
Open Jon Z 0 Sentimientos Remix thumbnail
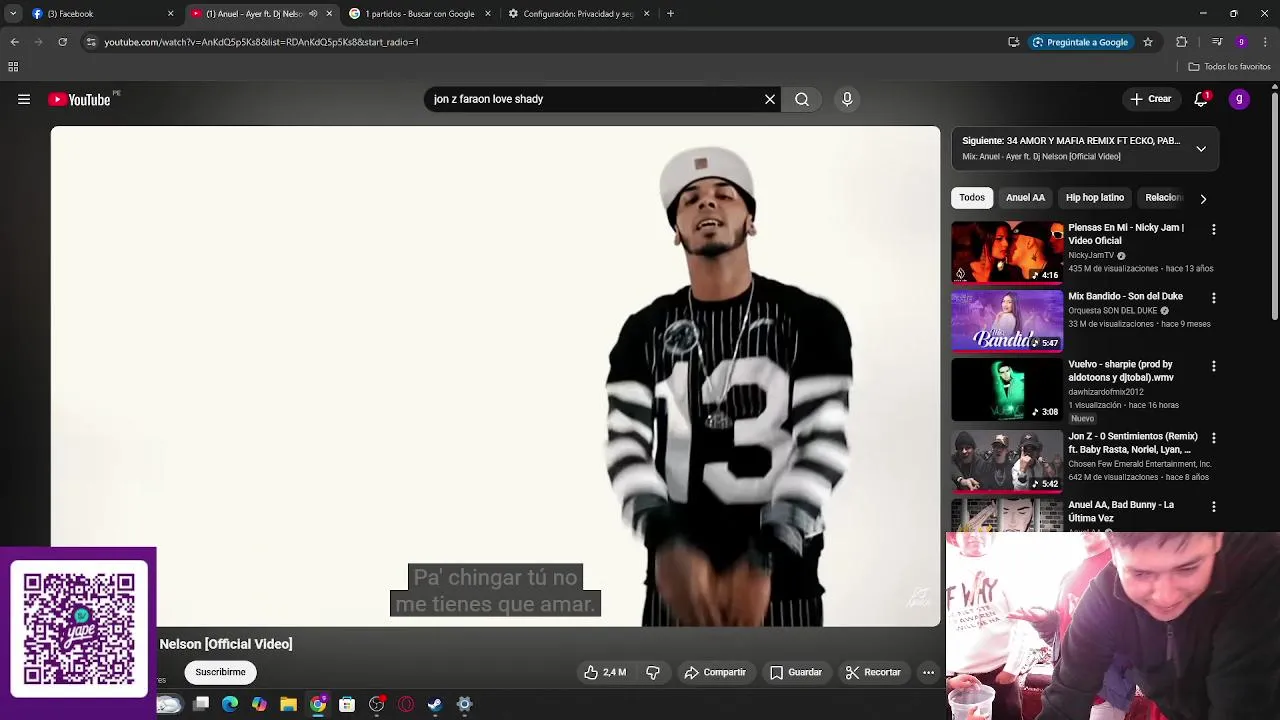click(1007, 461)
